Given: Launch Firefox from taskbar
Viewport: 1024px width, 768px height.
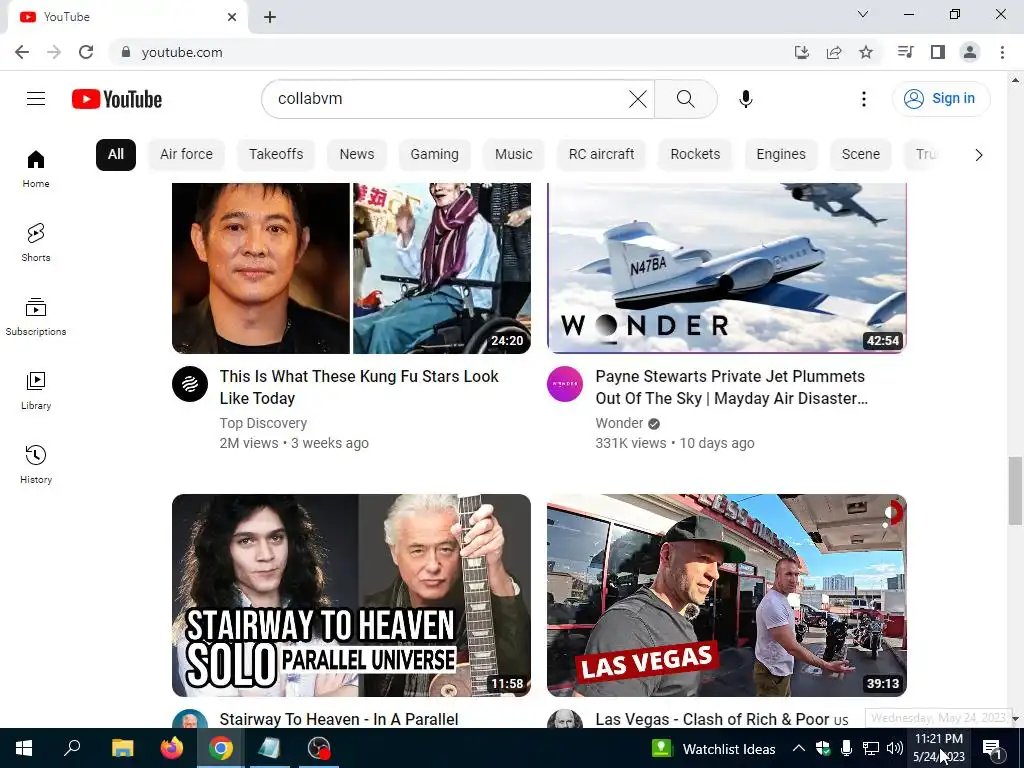Looking at the screenshot, I should 172,748.
